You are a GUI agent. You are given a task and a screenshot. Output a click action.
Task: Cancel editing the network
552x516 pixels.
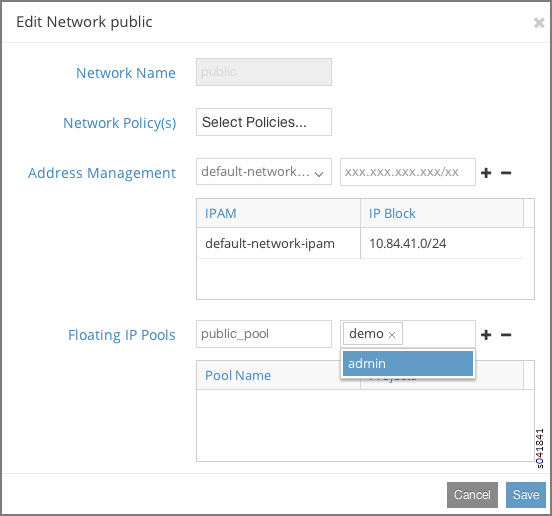click(x=472, y=495)
